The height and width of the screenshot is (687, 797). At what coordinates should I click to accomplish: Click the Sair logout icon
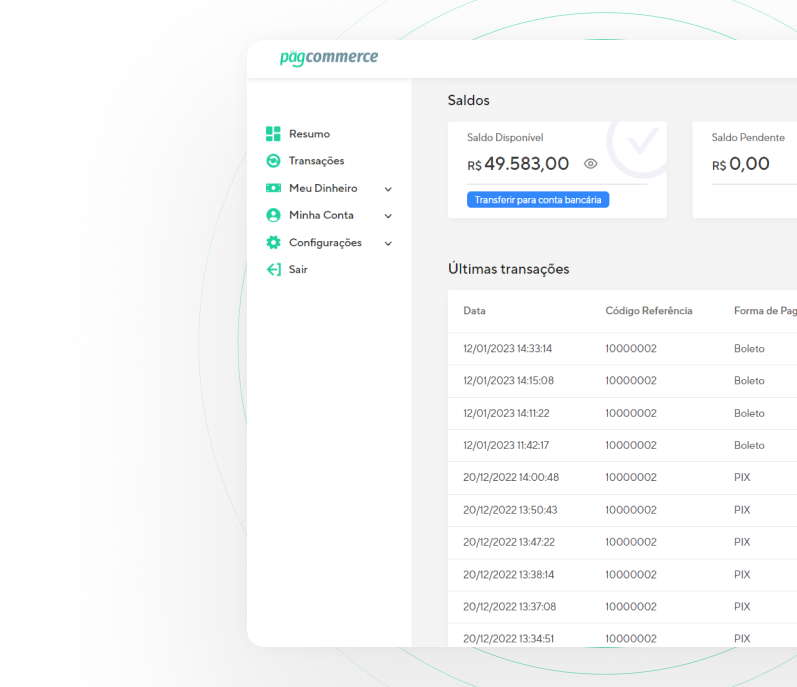273,269
